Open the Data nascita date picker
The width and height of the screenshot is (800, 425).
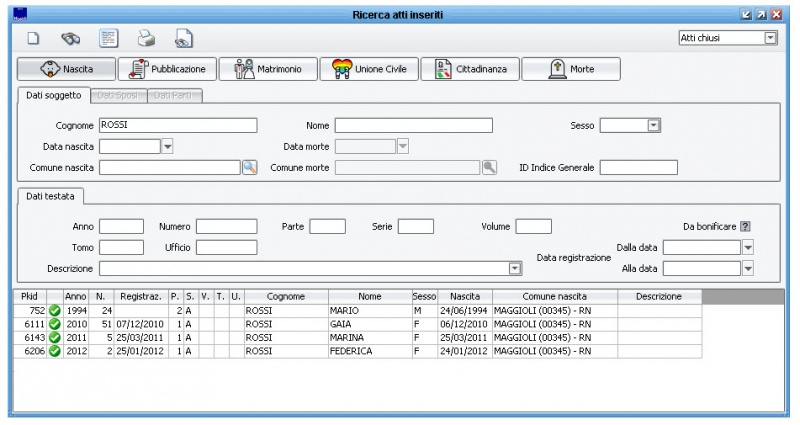coord(167,146)
